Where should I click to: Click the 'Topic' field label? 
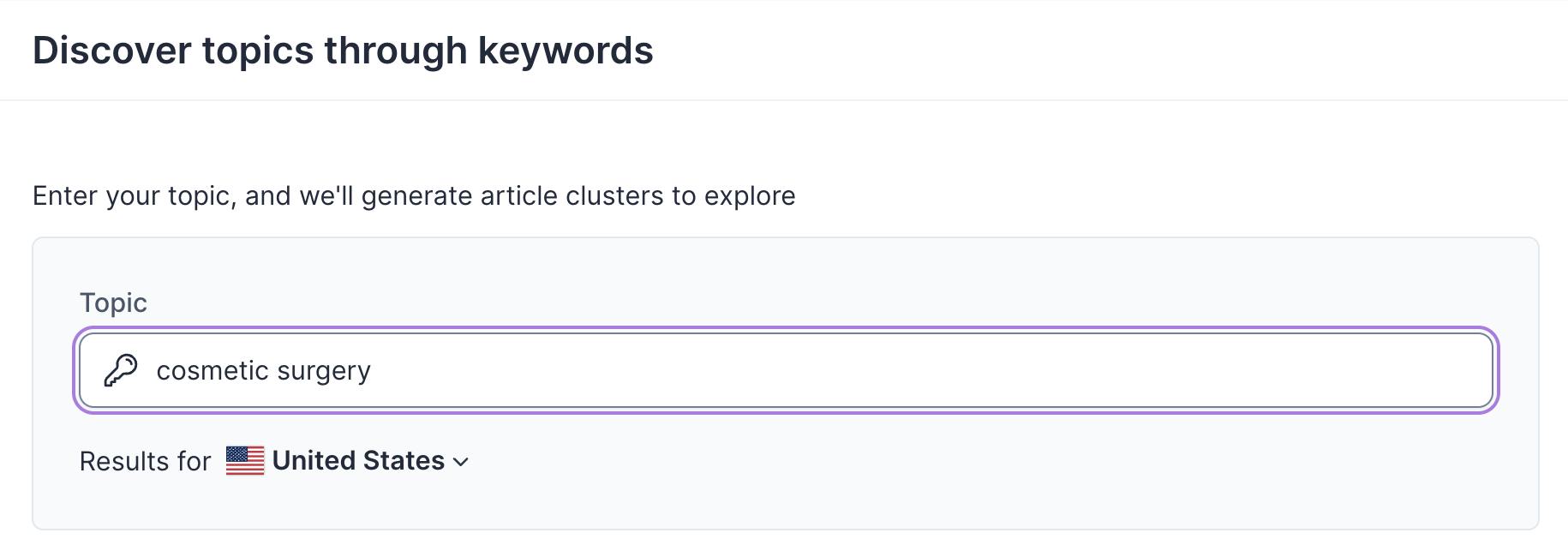113,302
